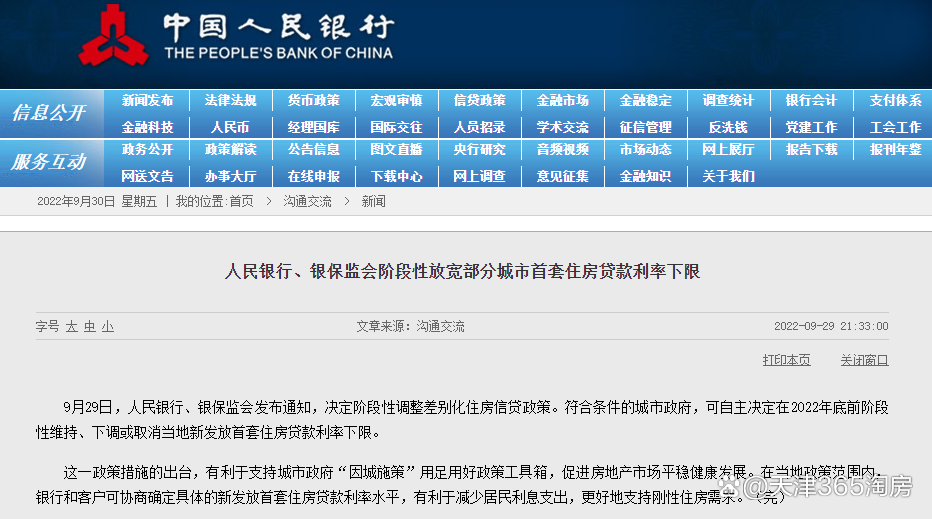Open the 音频视频 page
The width and height of the screenshot is (932, 519).
(563, 149)
